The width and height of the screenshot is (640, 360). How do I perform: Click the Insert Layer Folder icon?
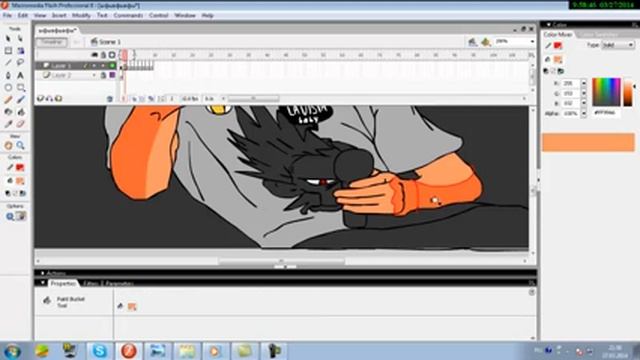coord(59,98)
